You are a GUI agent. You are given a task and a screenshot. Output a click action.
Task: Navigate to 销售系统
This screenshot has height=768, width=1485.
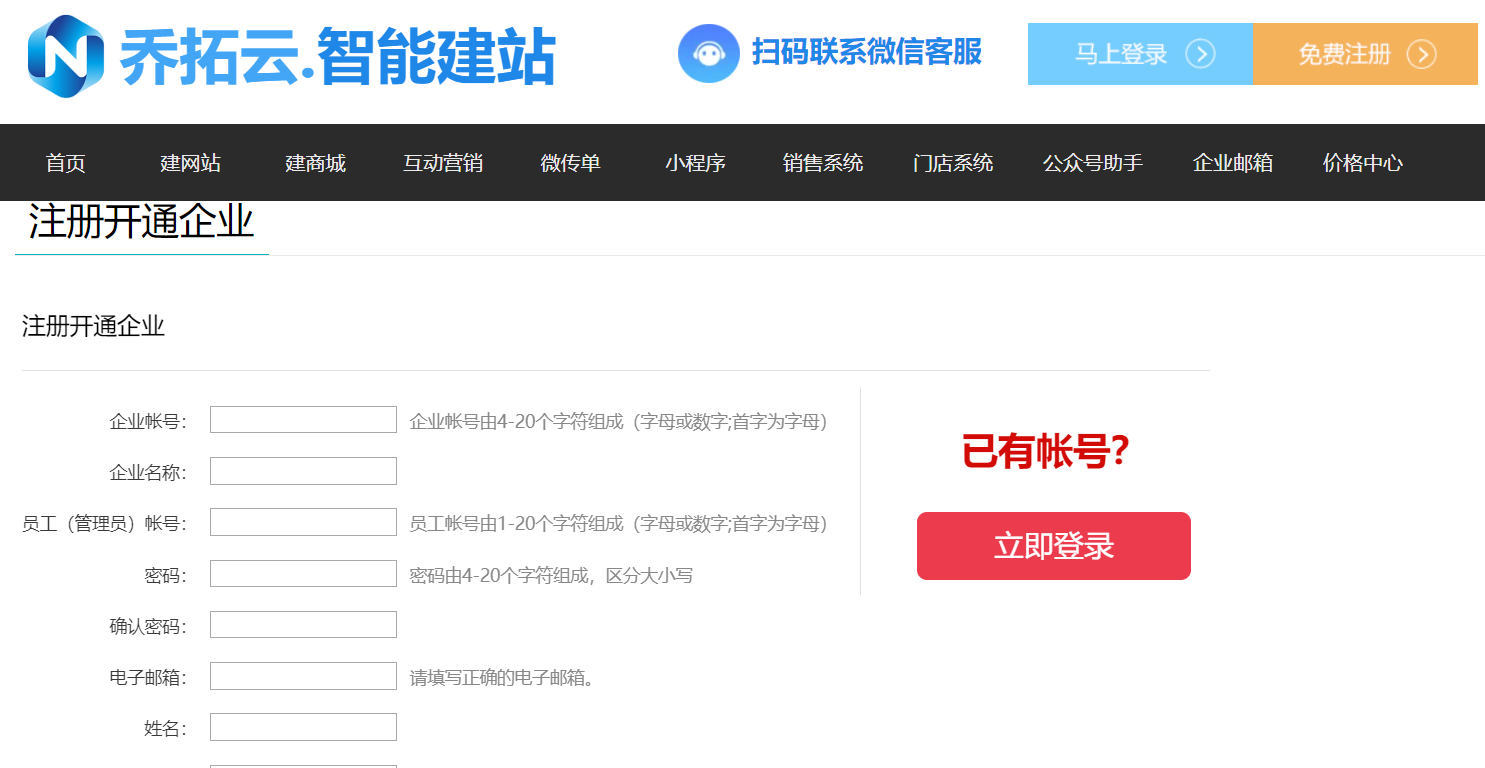[822, 162]
